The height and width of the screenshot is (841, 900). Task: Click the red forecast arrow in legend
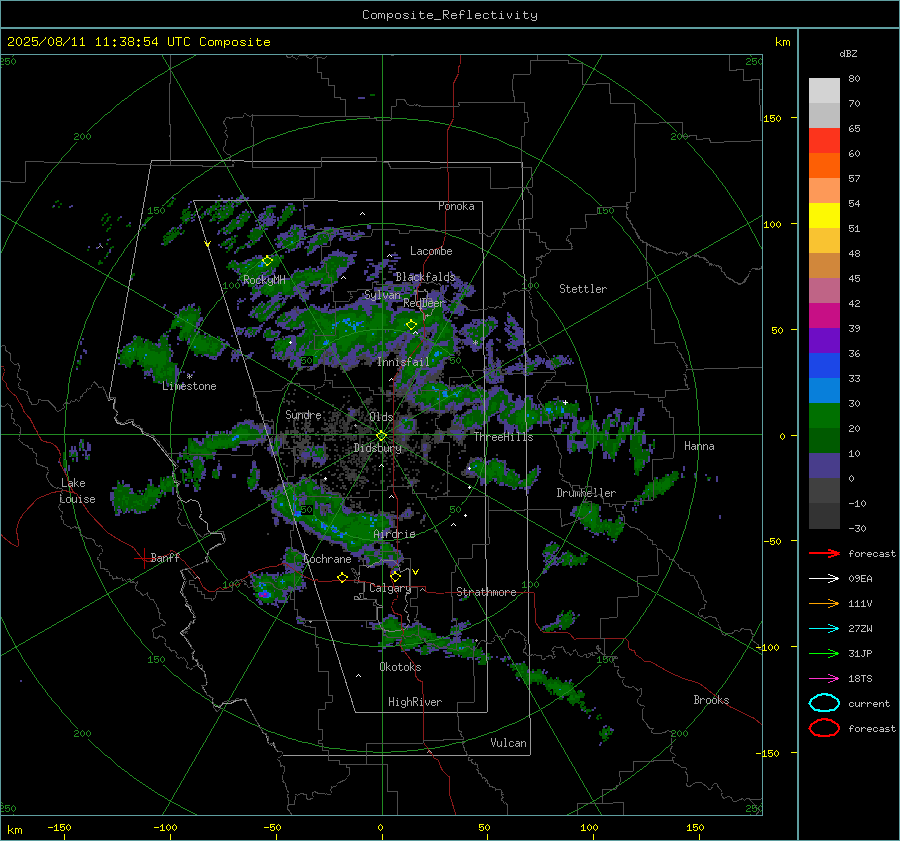[824, 553]
